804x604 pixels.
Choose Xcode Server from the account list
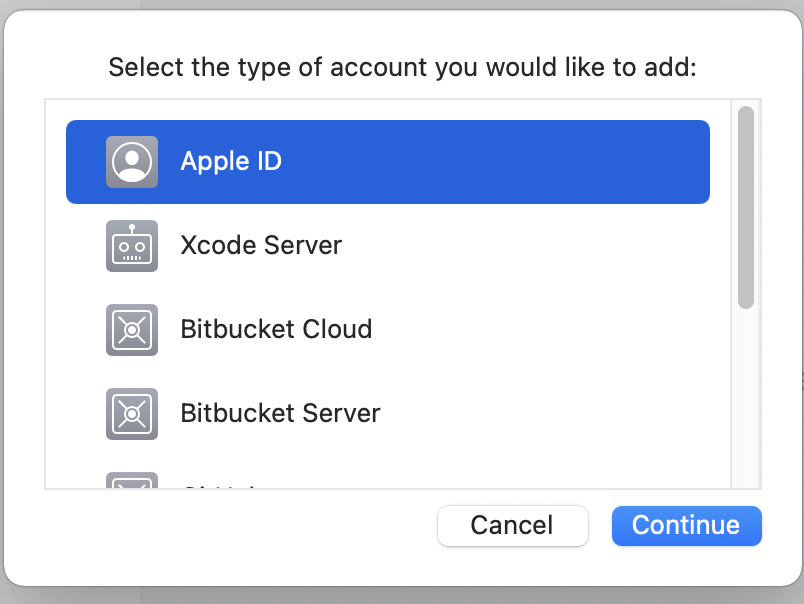[x=261, y=245]
